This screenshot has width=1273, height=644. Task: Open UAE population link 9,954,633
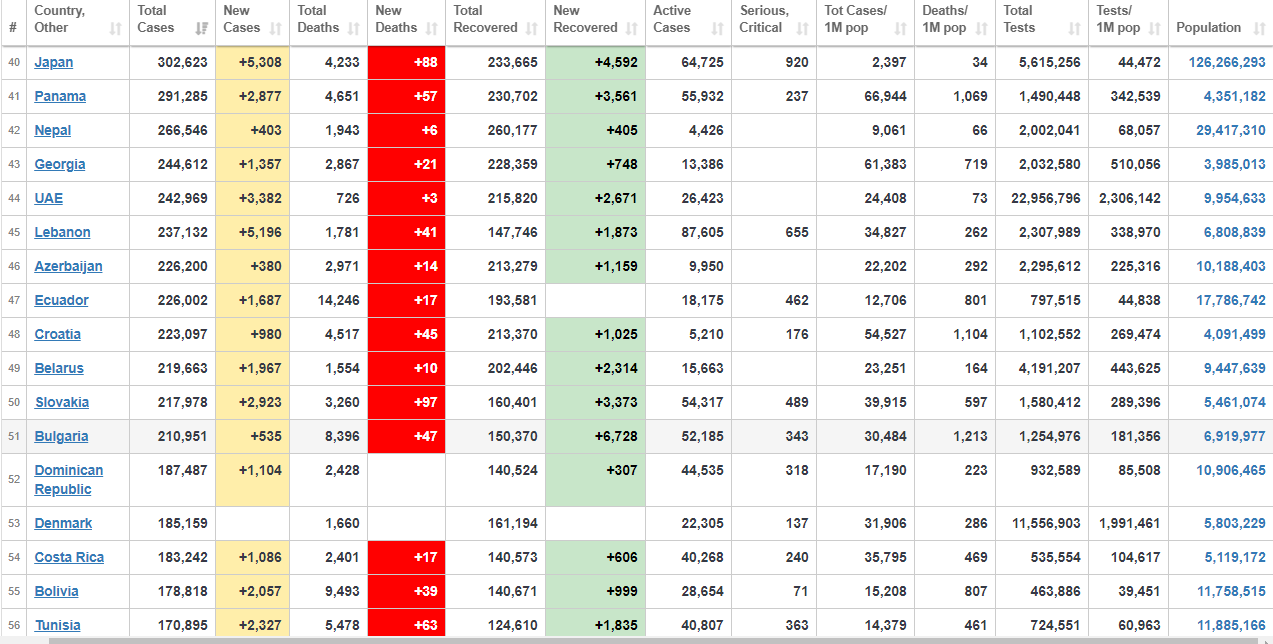coord(1234,198)
